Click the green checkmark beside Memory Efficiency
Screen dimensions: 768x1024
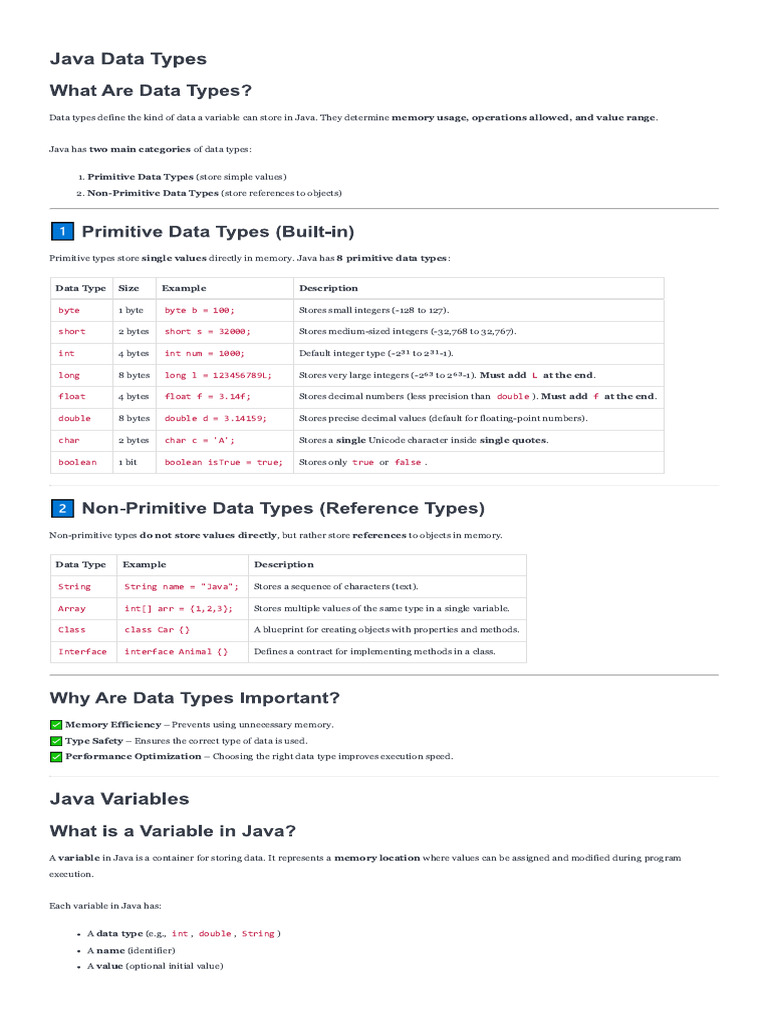pos(56,724)
